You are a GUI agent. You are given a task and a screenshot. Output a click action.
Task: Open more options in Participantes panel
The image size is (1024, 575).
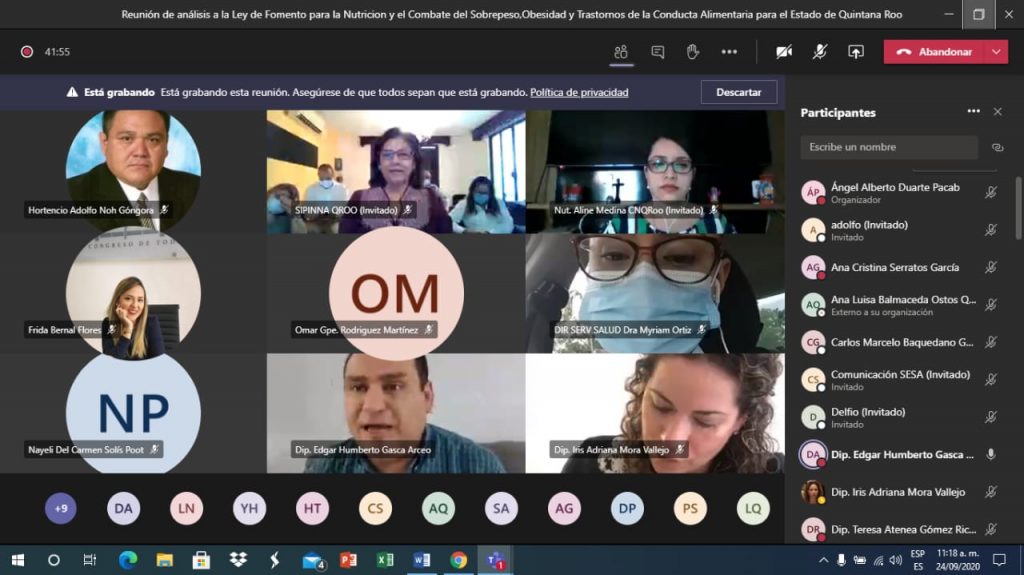tap(973, 112)
